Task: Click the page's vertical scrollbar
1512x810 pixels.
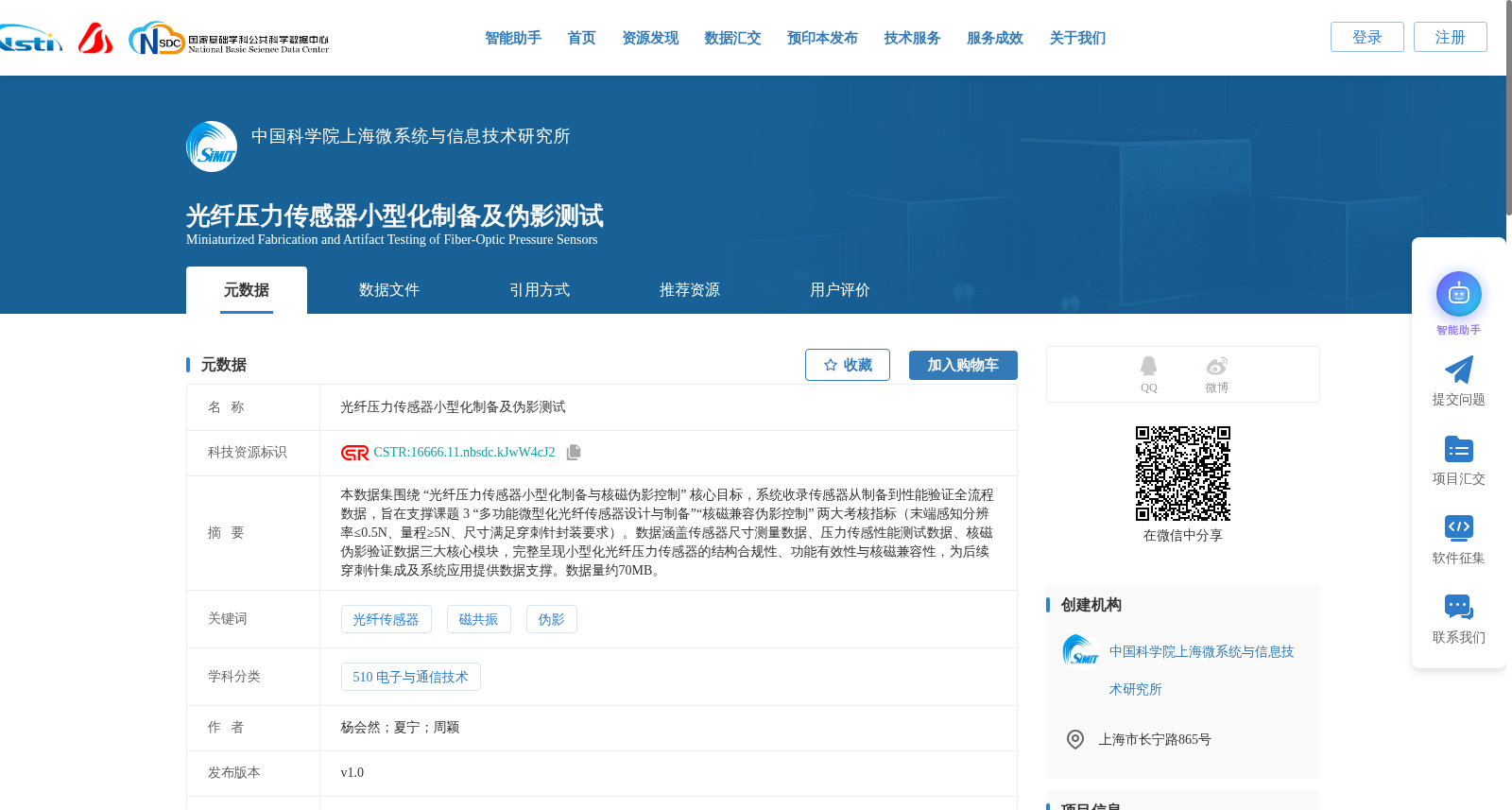Action: tap(1508, 109)
